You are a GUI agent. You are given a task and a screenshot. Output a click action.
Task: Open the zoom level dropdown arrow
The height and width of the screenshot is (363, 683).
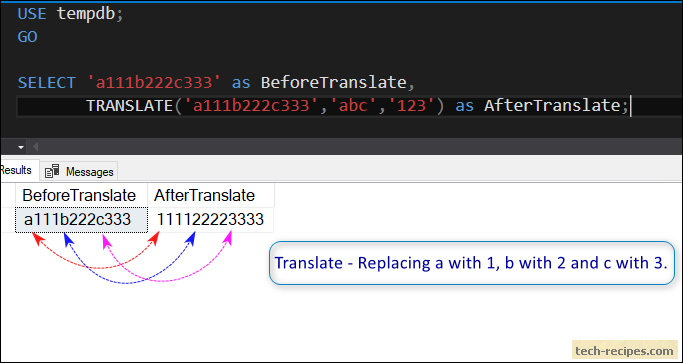tap(21, 147)
